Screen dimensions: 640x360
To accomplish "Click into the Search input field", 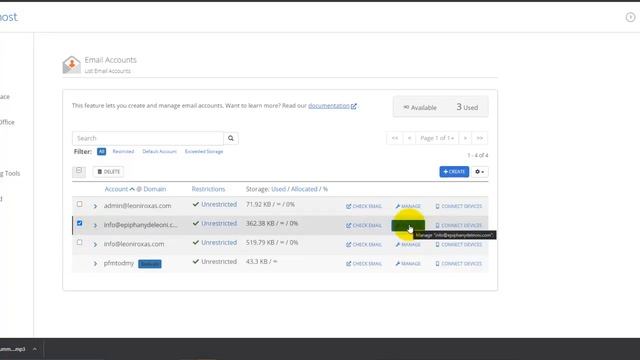I will coord(148,138).
